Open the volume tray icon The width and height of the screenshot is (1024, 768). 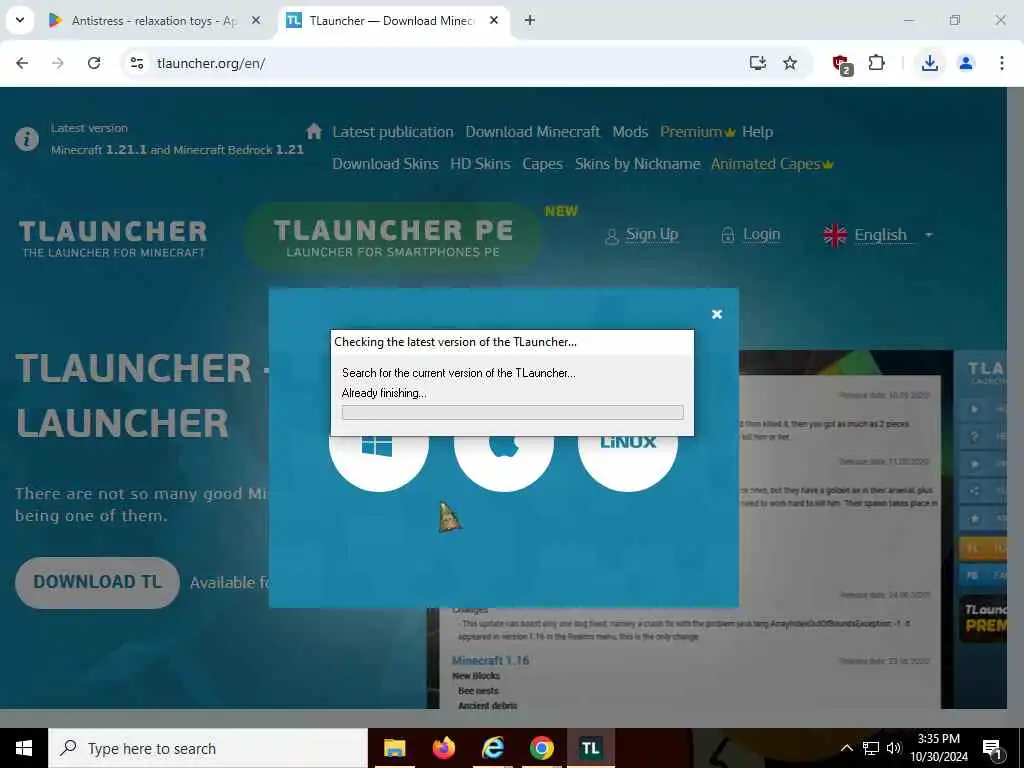894,748
